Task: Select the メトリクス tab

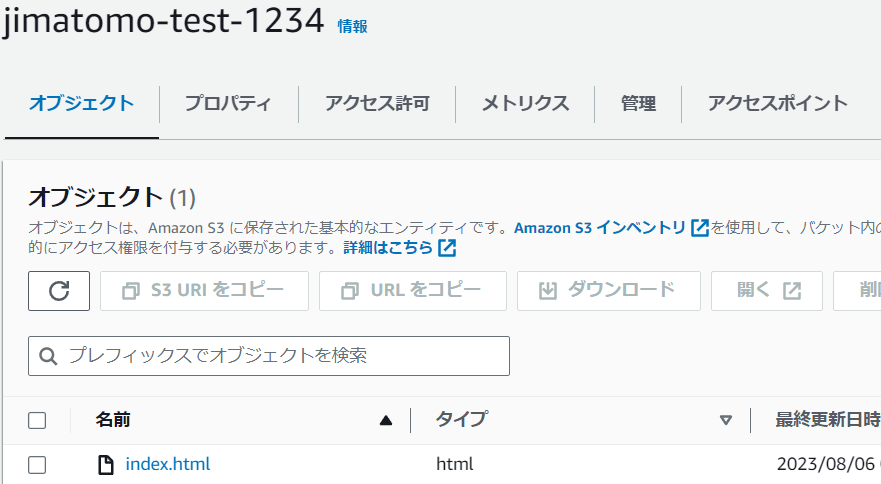Action: click(x=525, y=103)
